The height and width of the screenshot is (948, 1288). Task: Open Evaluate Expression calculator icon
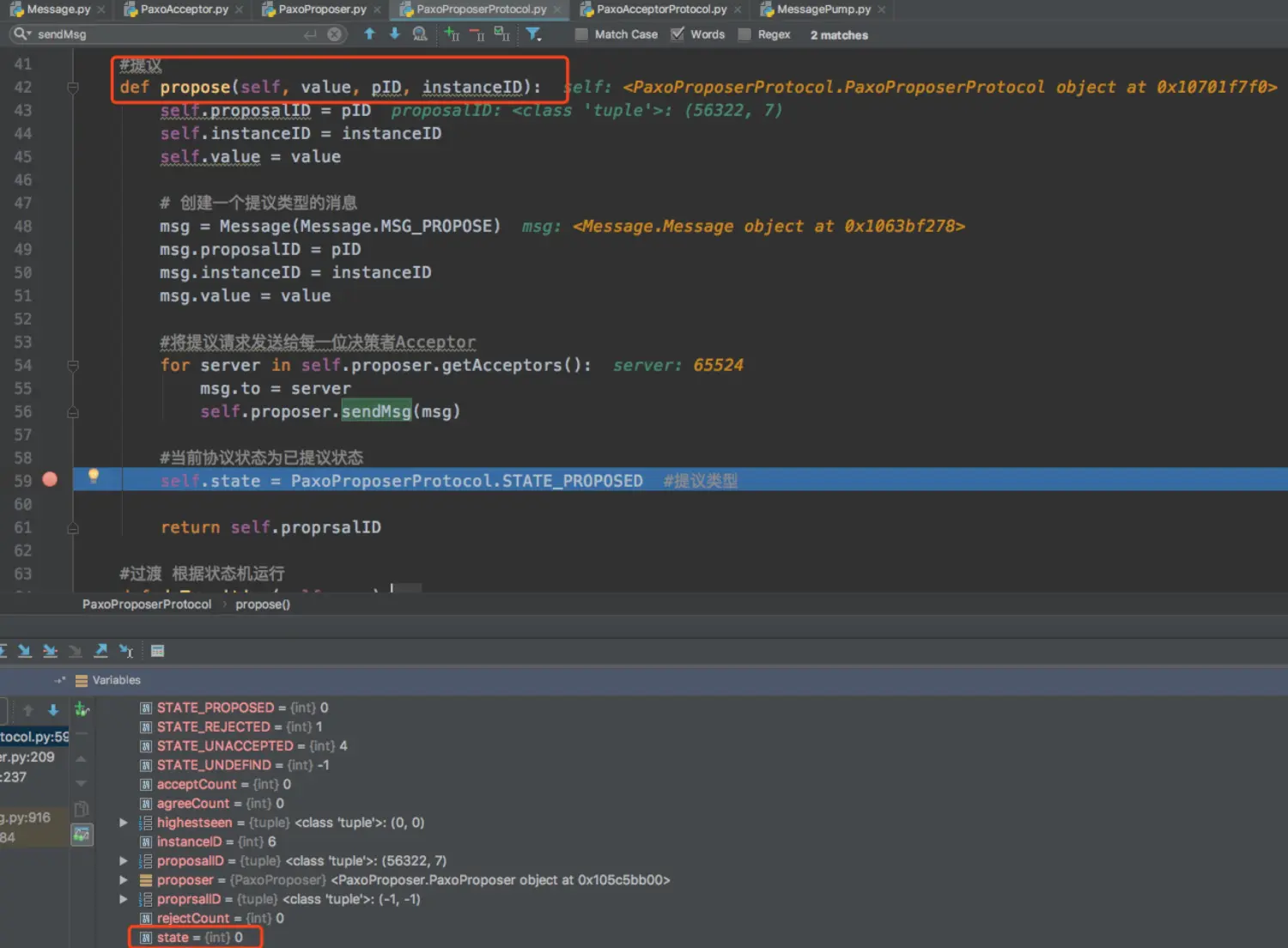tap(157, 651)
